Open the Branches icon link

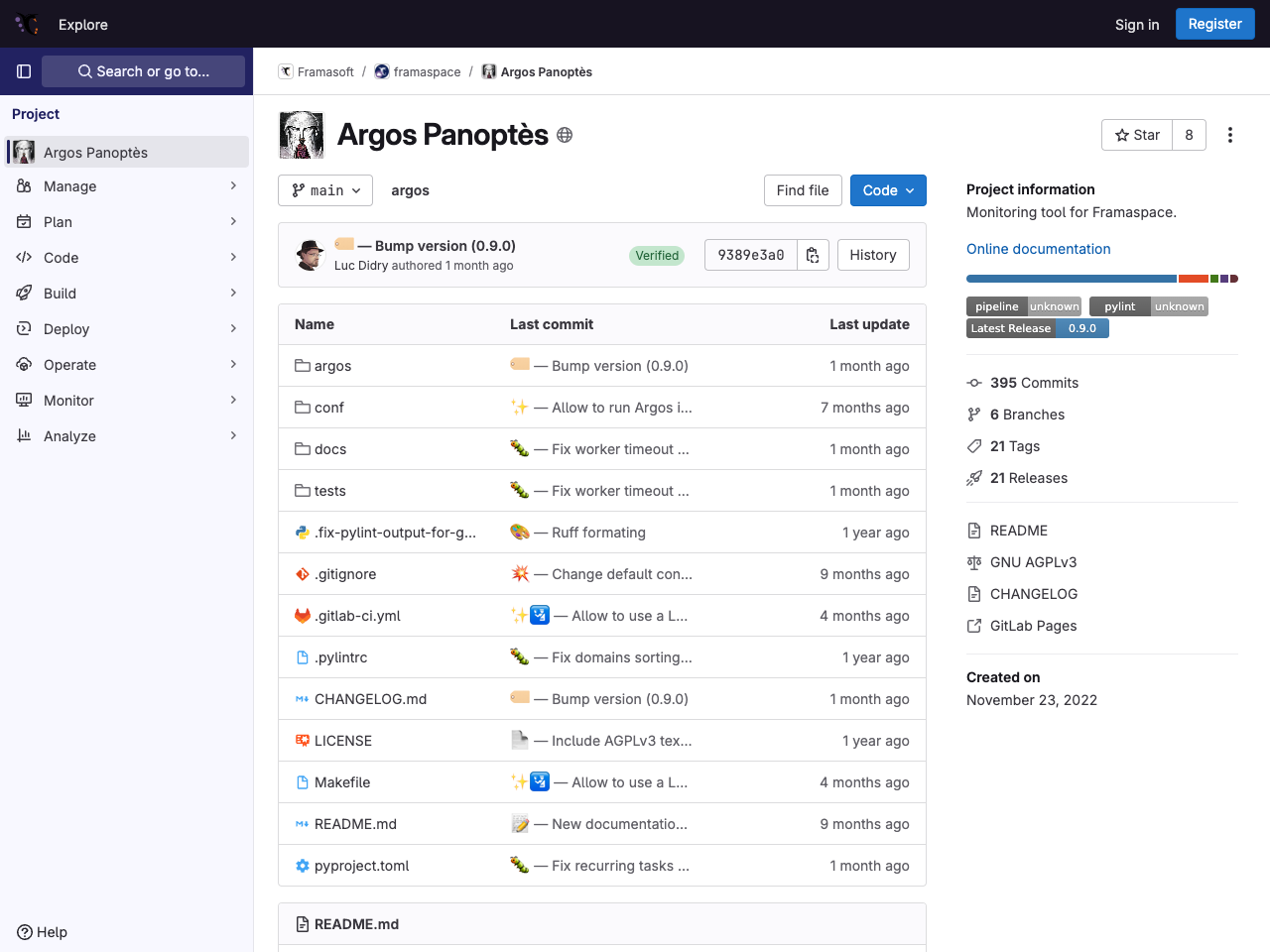pos(974,415)
